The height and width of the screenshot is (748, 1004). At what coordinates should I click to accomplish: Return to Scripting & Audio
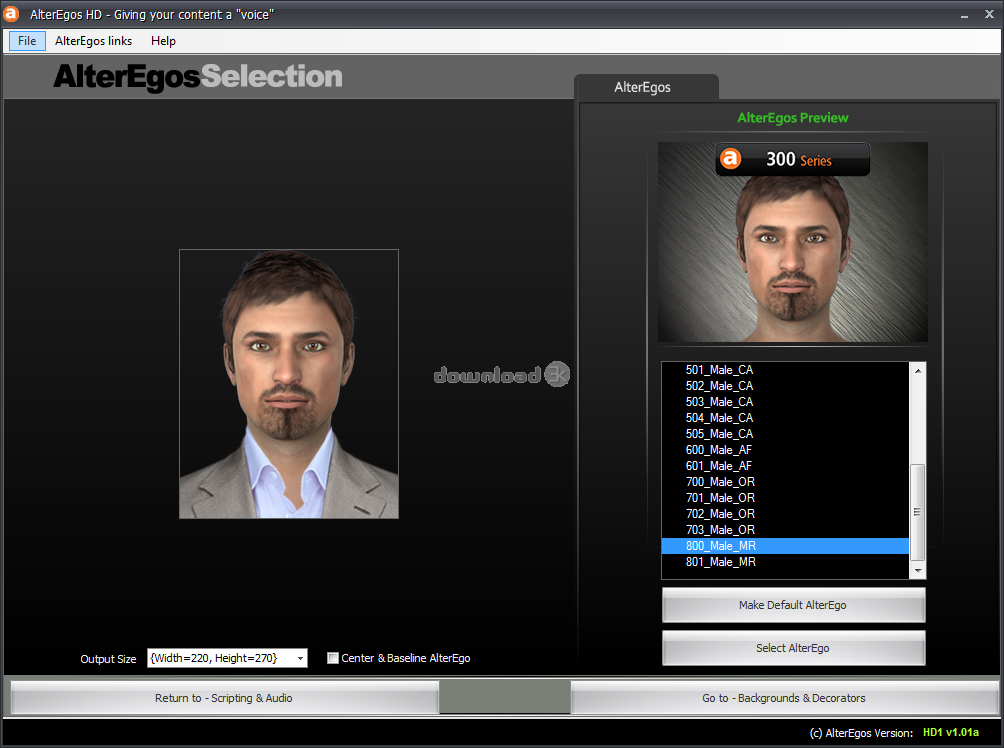224,698
